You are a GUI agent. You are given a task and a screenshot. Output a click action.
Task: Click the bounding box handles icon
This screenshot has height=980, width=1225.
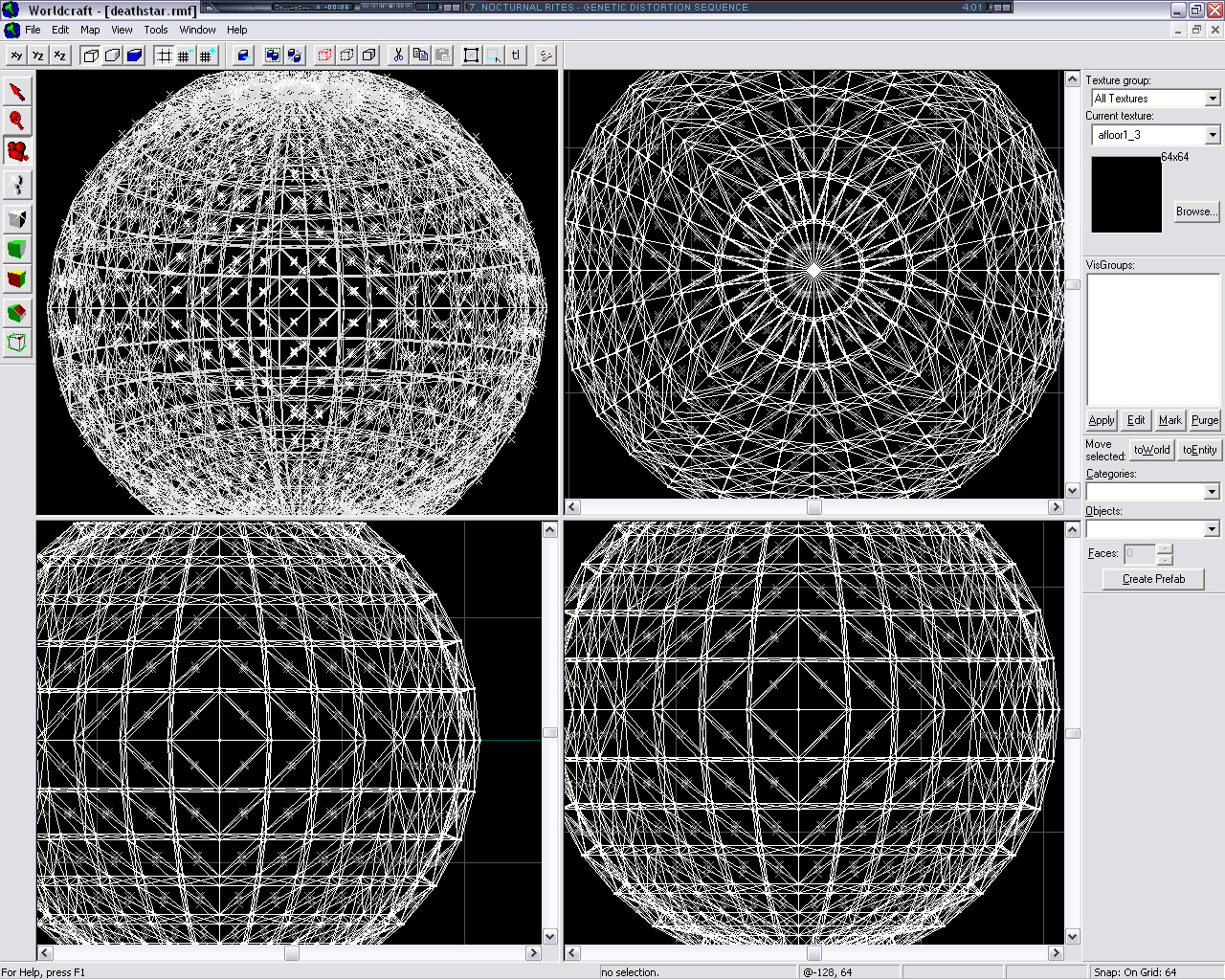pos(471,56)
